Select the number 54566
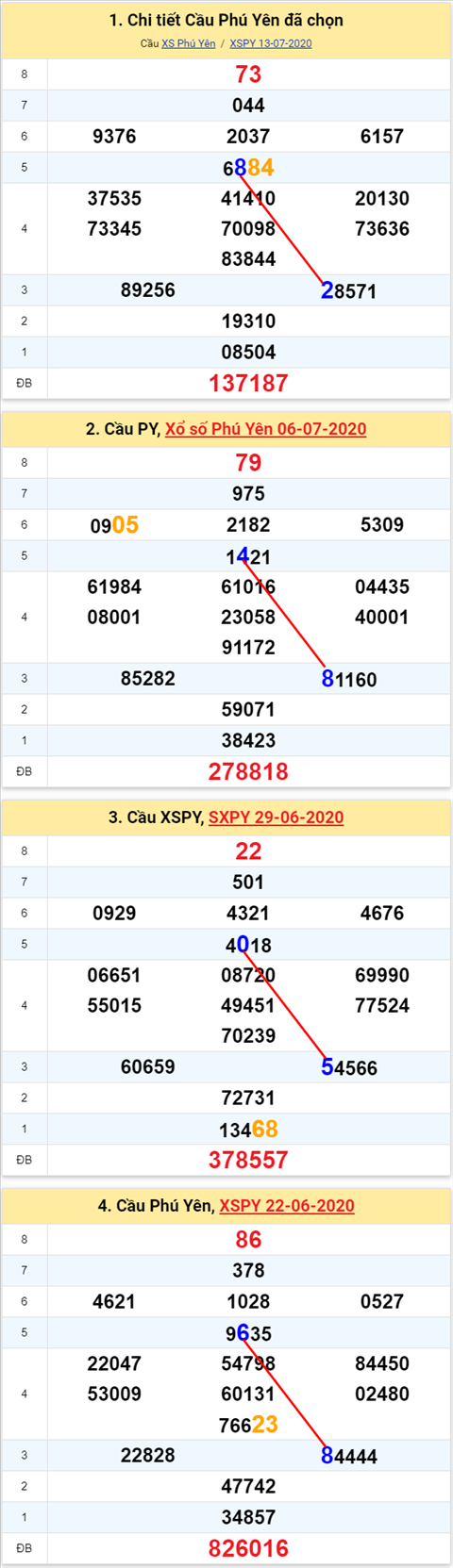Screen dimensions: 453x1568 [x=349, y=1068]
